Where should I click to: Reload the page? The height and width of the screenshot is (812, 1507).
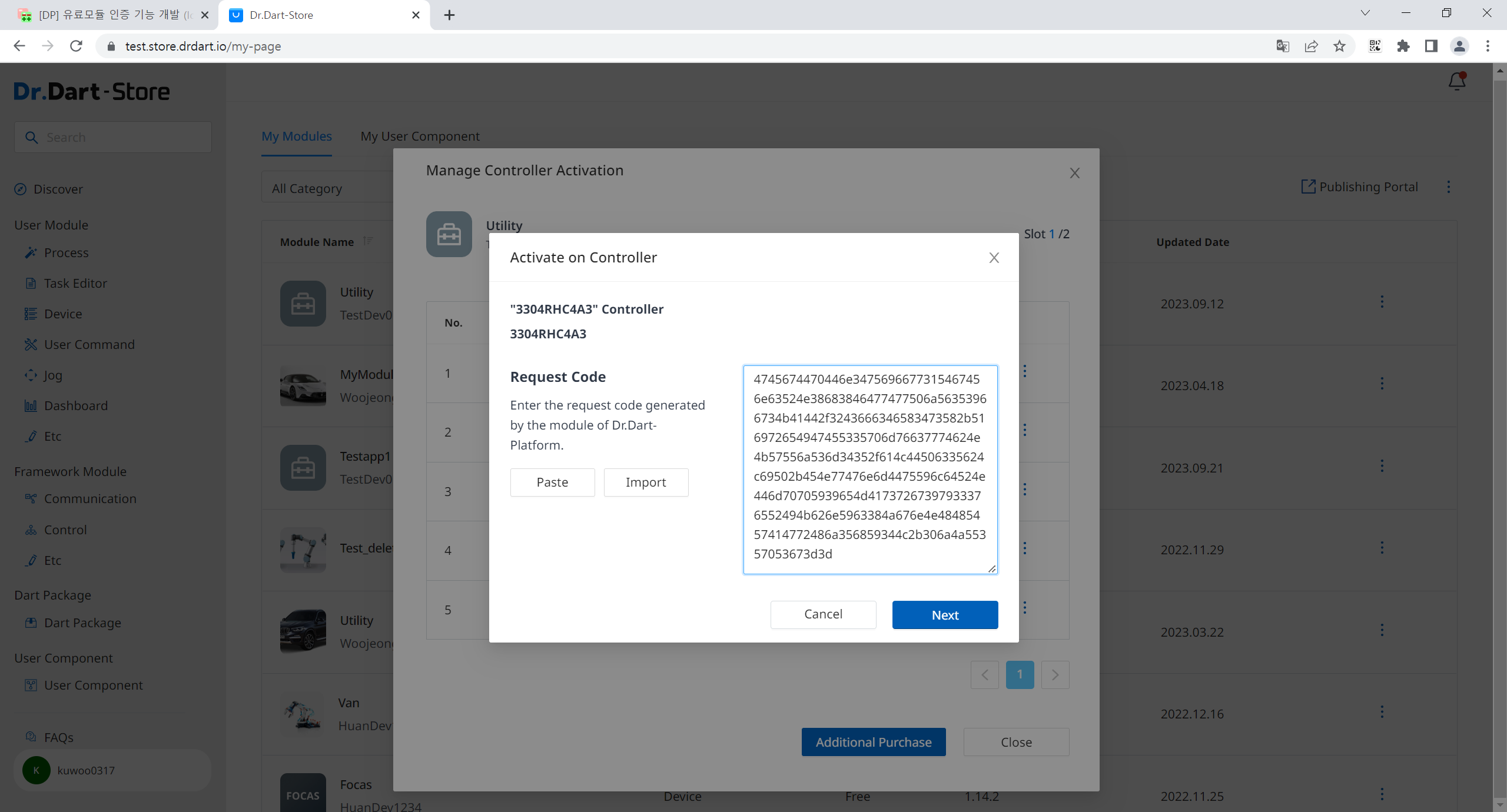pos(76,46)
